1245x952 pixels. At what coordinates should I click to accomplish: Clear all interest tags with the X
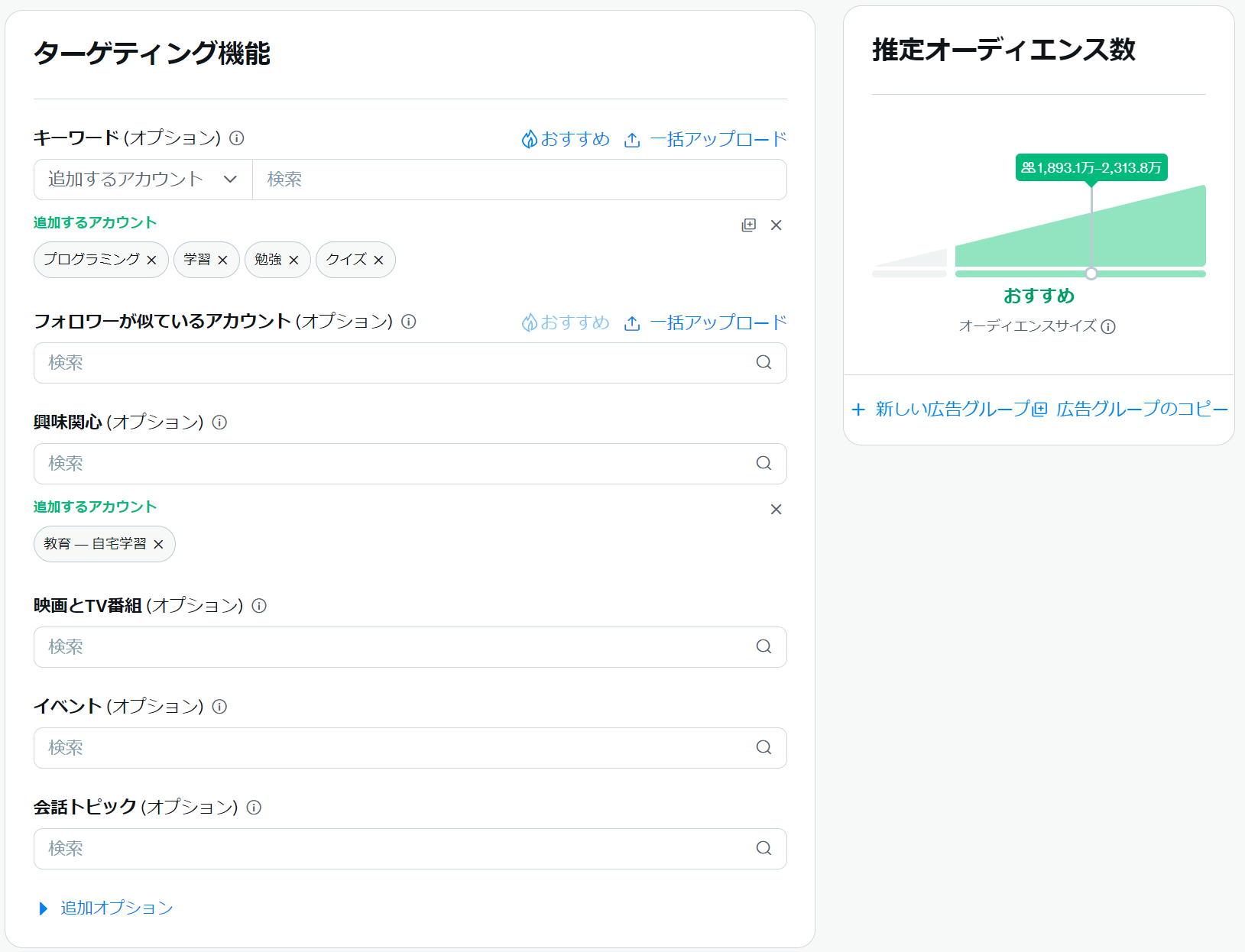click(x=777, y=510)
